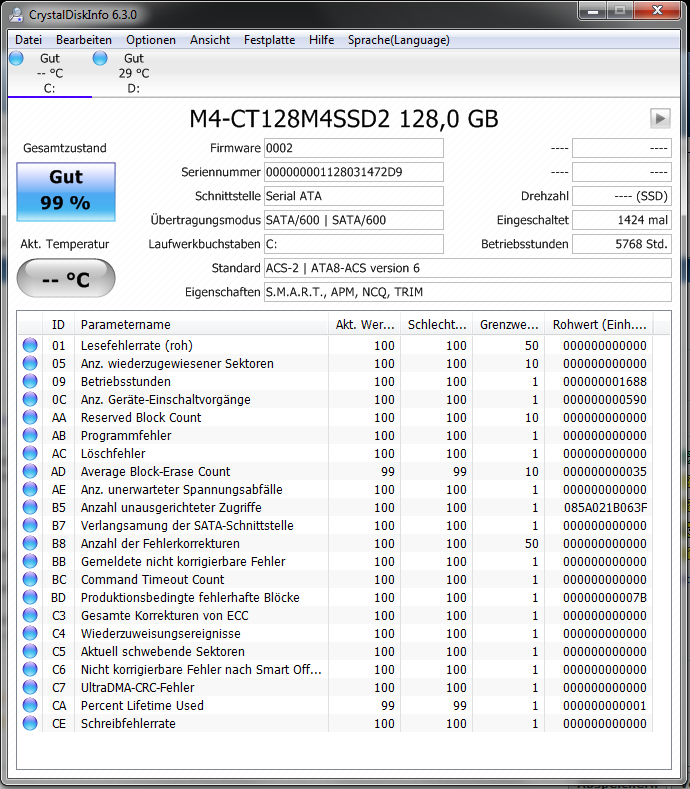Viewport: 690px width, 789px height.
Task: Open the Ansicht menu
Action: [x=210, y=40]
